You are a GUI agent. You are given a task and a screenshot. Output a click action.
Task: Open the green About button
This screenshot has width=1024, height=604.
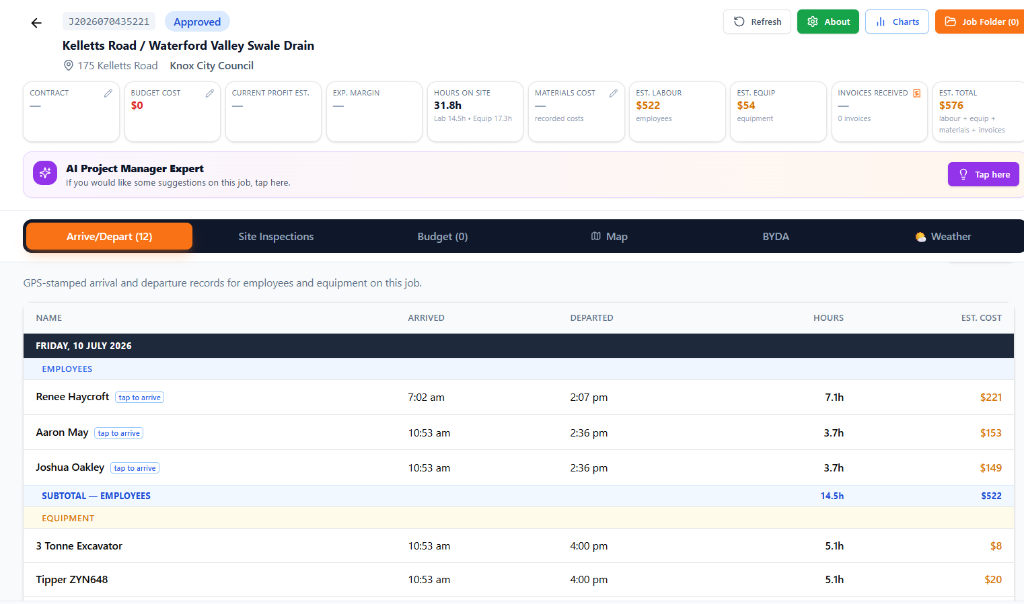827,22
